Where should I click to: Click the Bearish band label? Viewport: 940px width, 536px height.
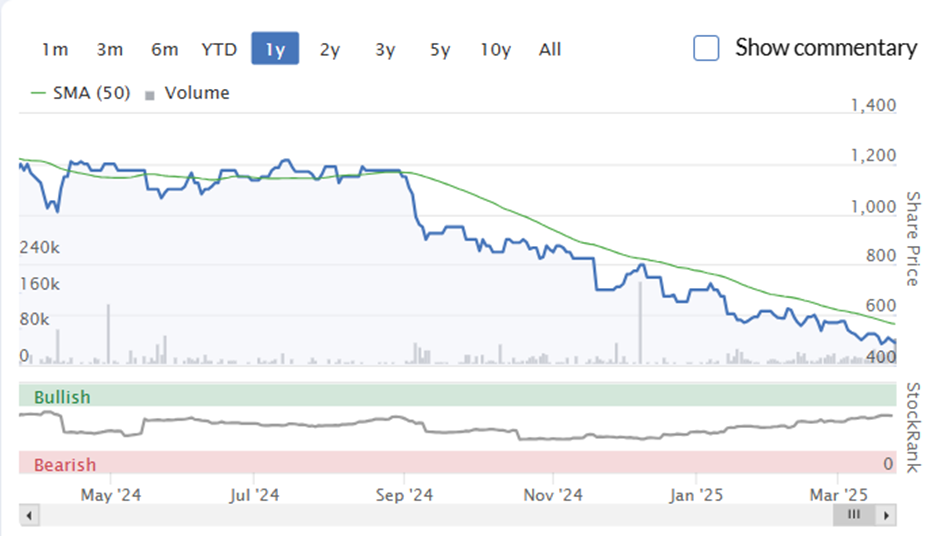tap(65, 465)
